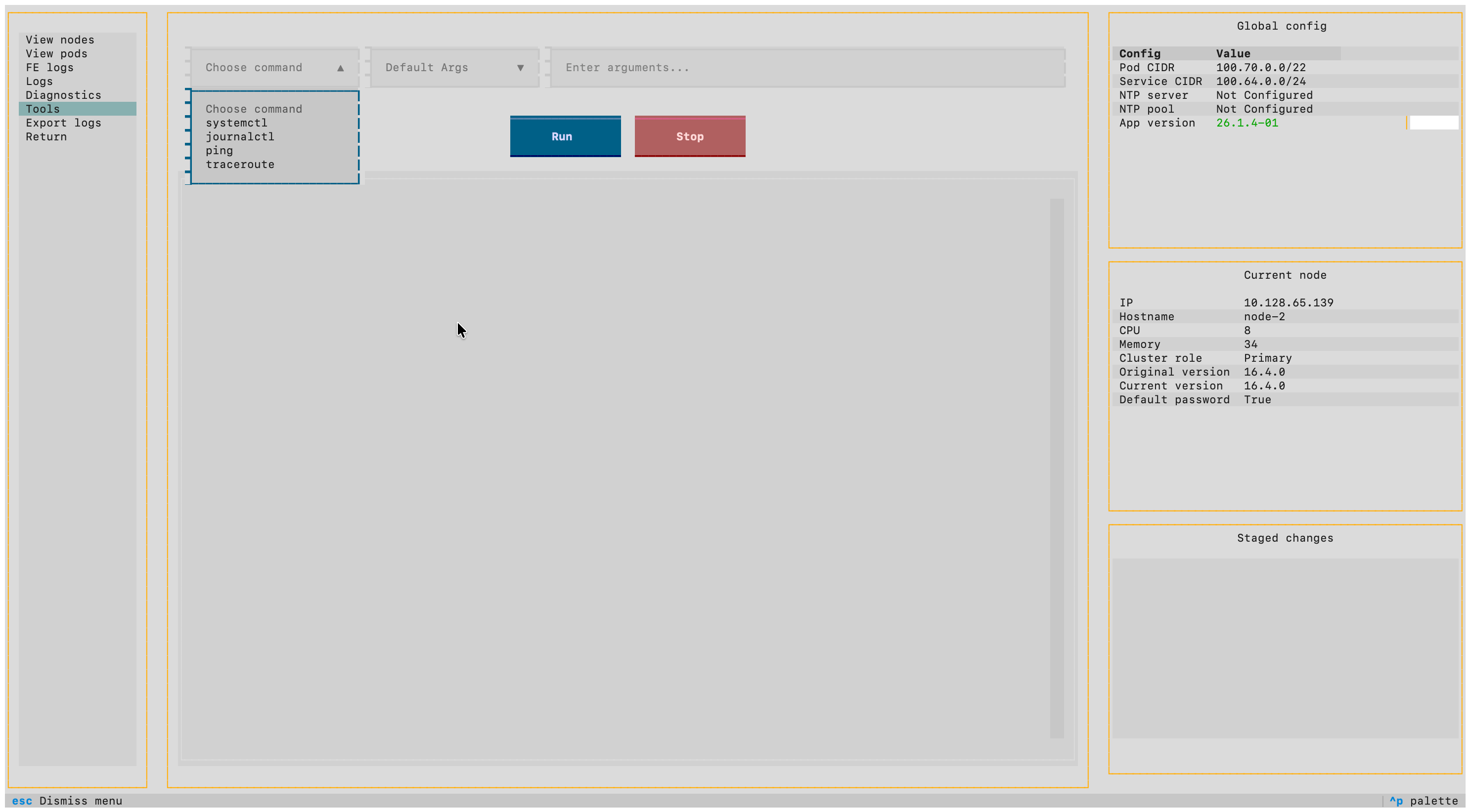Viewport: 1472px width, 812px height.
Task: Select Pod CIDR row label
Action: click(x=1146, y=67)
